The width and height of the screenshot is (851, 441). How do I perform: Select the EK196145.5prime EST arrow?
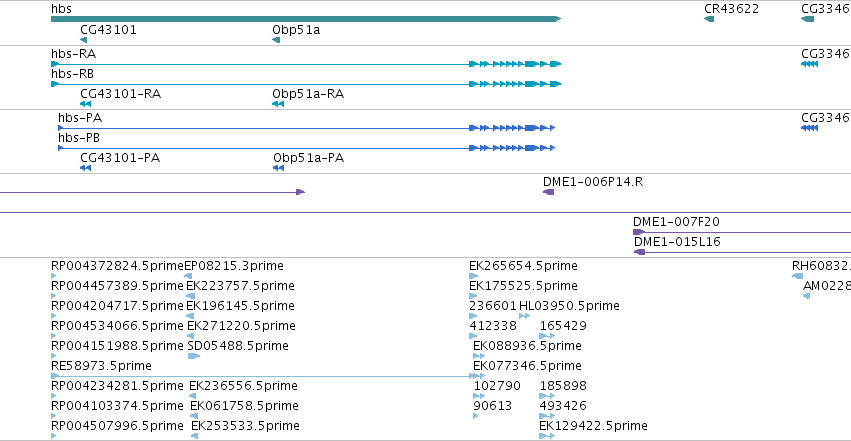[190, 316]
